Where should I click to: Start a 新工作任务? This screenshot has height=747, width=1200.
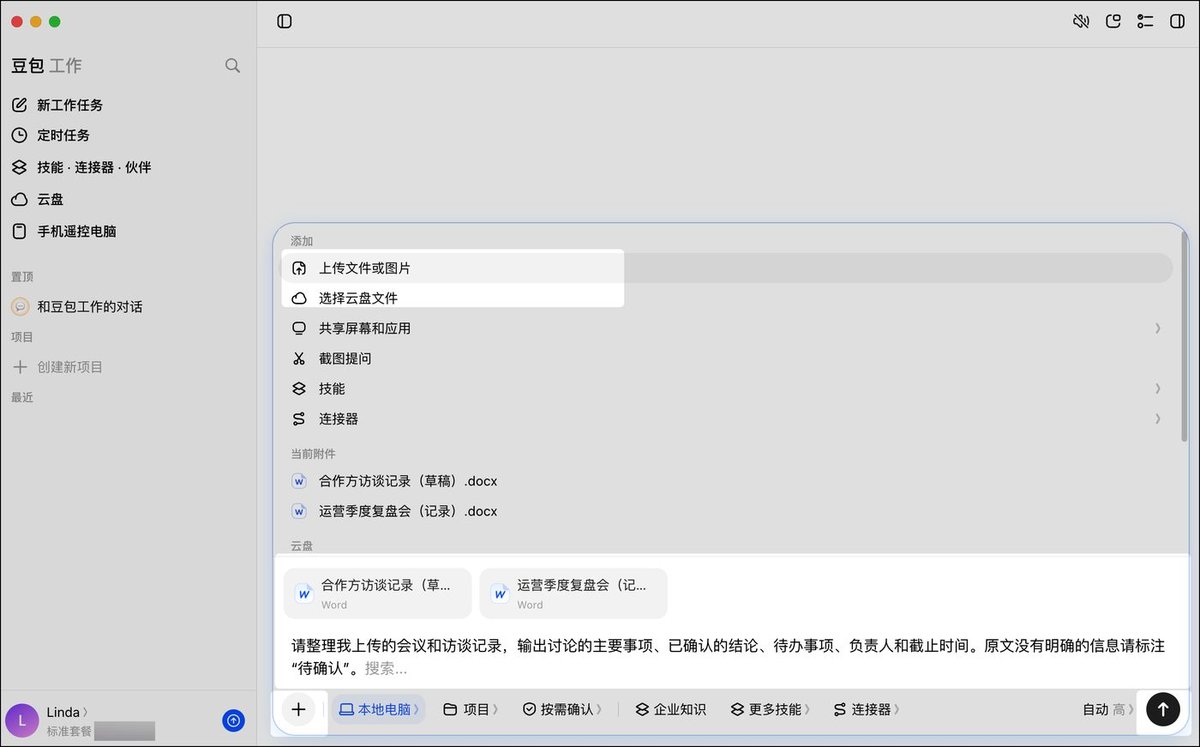click(x=128, y=105)
